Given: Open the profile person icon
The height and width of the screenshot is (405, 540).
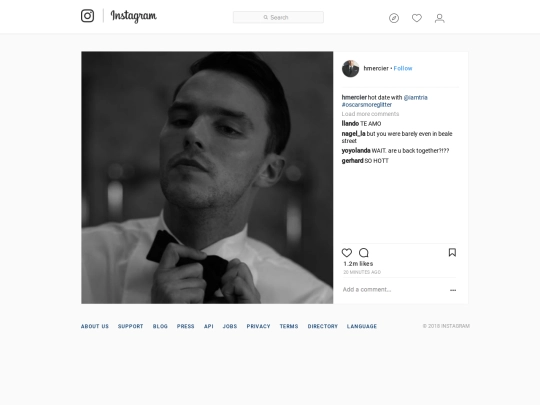Looking at the screenshot, I should (x=439, y=18).
